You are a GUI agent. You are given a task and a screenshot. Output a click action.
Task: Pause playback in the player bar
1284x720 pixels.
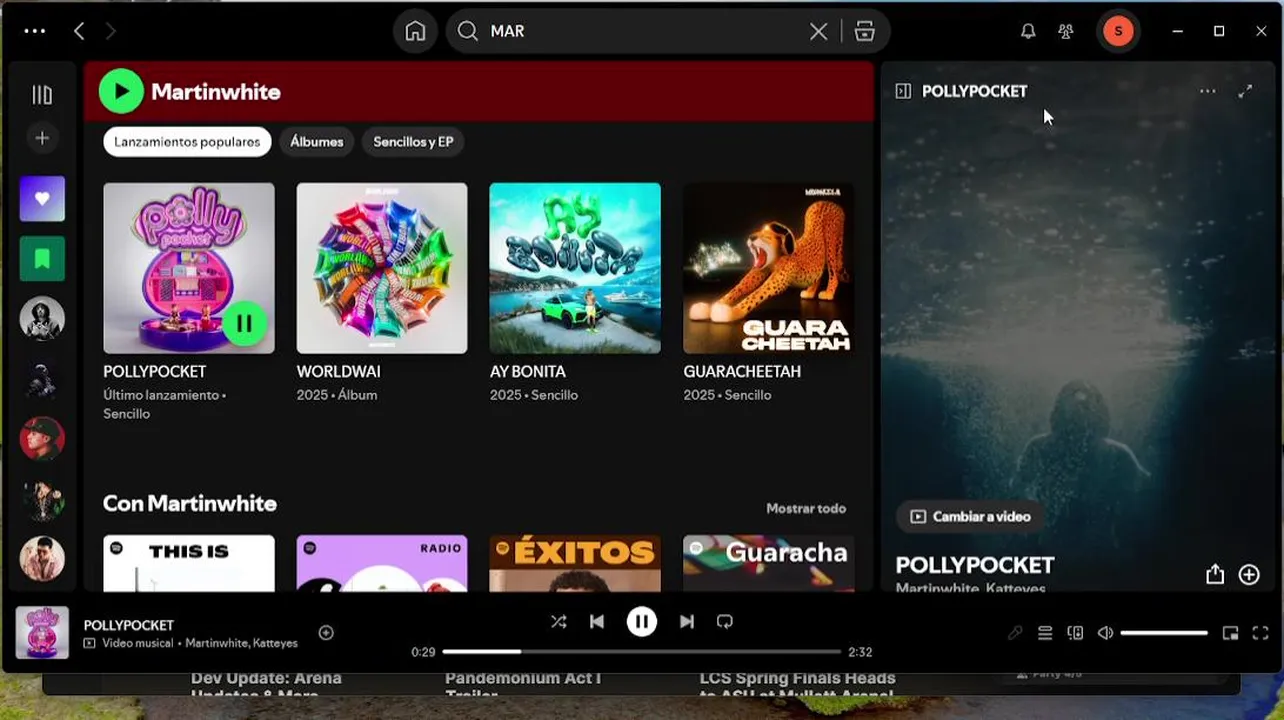642,622
